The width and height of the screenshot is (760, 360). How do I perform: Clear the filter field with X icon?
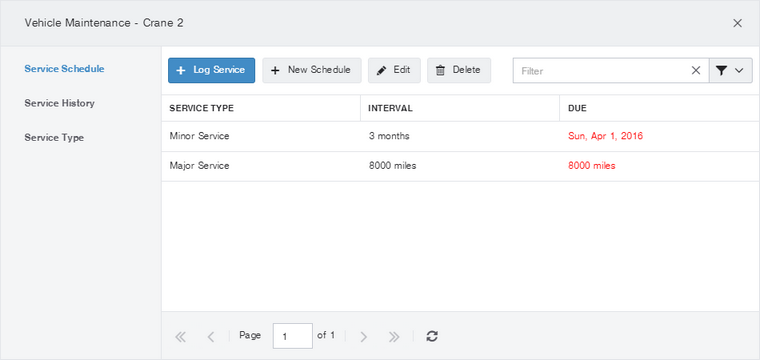coord(696,71)
